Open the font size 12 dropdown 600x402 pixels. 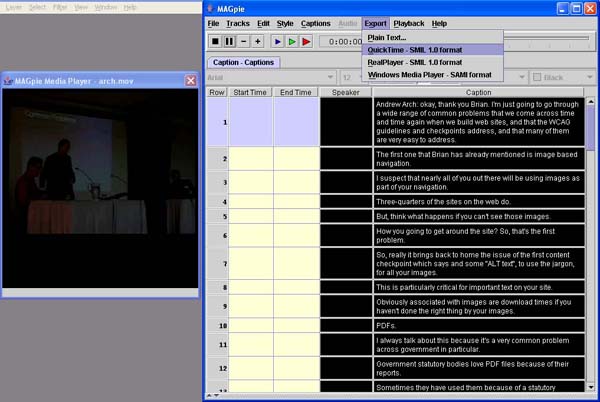click(x=351, y=78)
